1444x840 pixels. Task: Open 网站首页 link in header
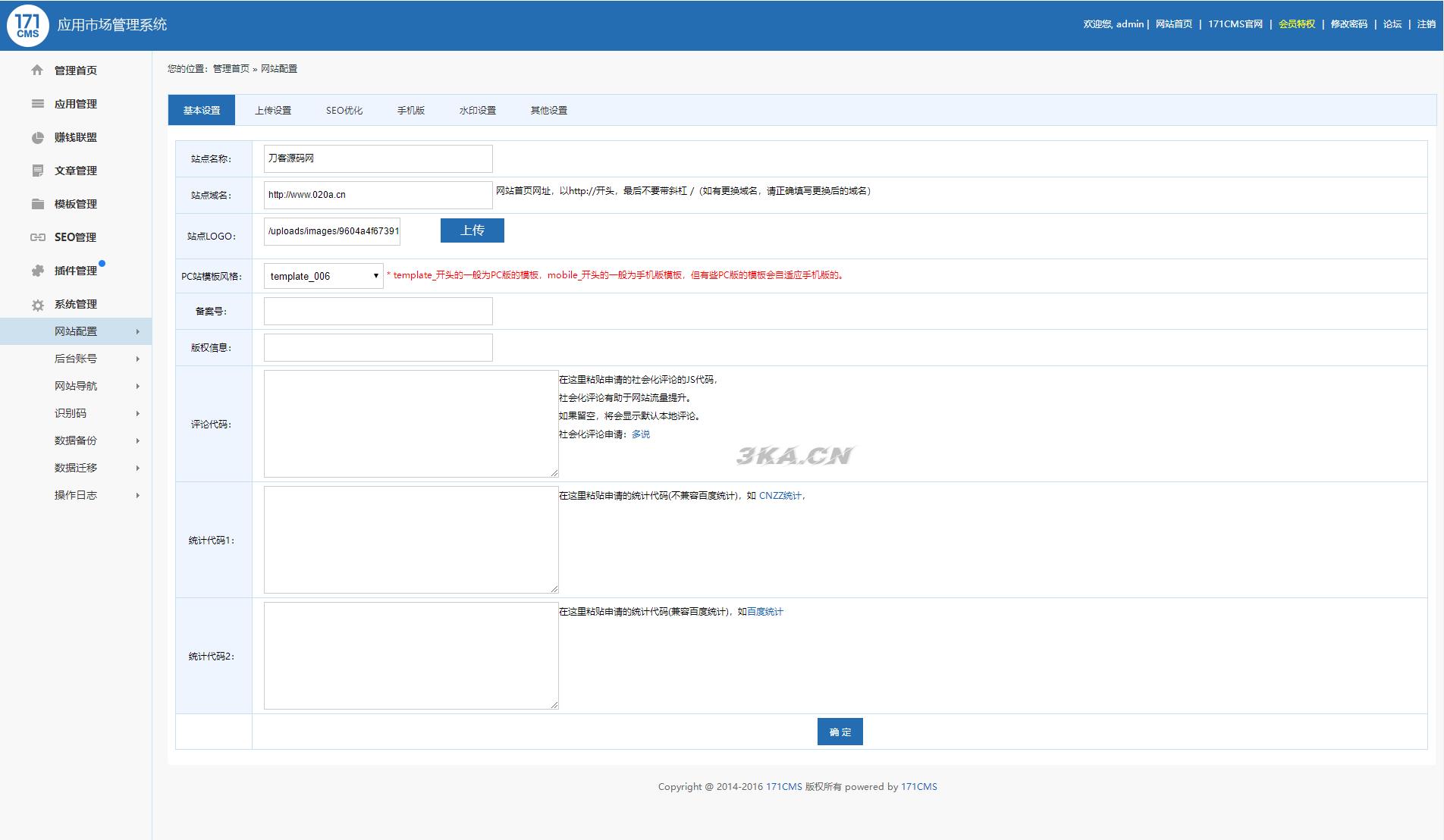1174,24
